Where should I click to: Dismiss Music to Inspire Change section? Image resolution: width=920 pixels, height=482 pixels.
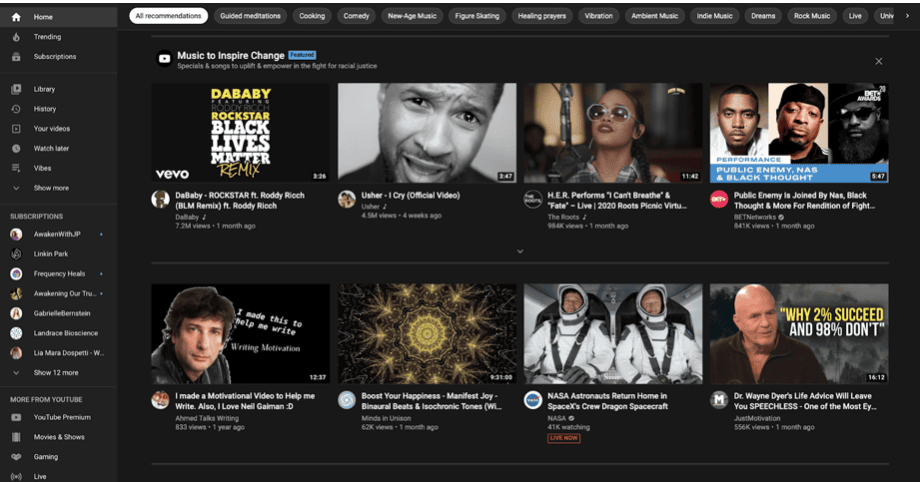(878, 61)
